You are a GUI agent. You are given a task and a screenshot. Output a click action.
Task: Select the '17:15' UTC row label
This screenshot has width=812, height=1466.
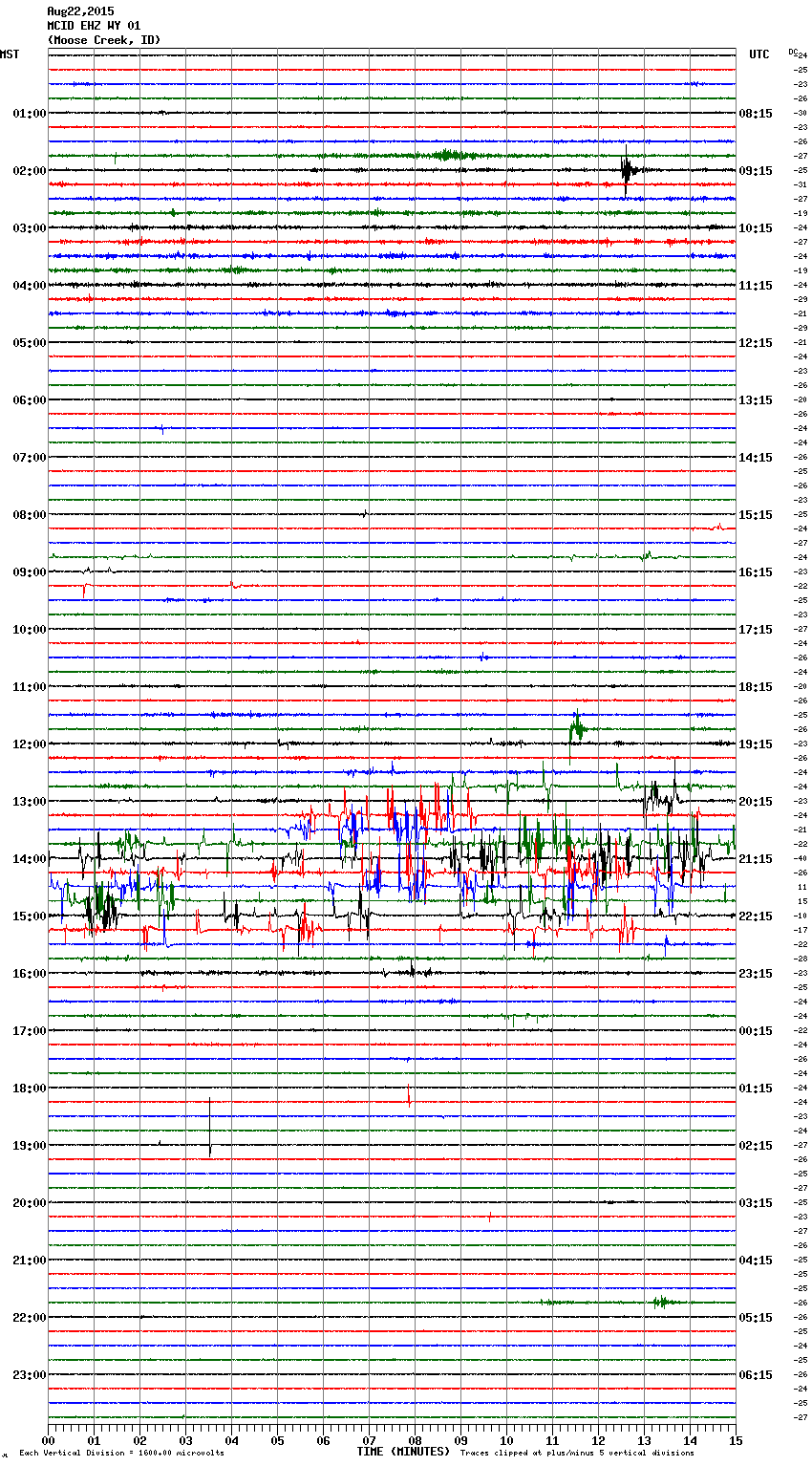[x=756, y=630]
